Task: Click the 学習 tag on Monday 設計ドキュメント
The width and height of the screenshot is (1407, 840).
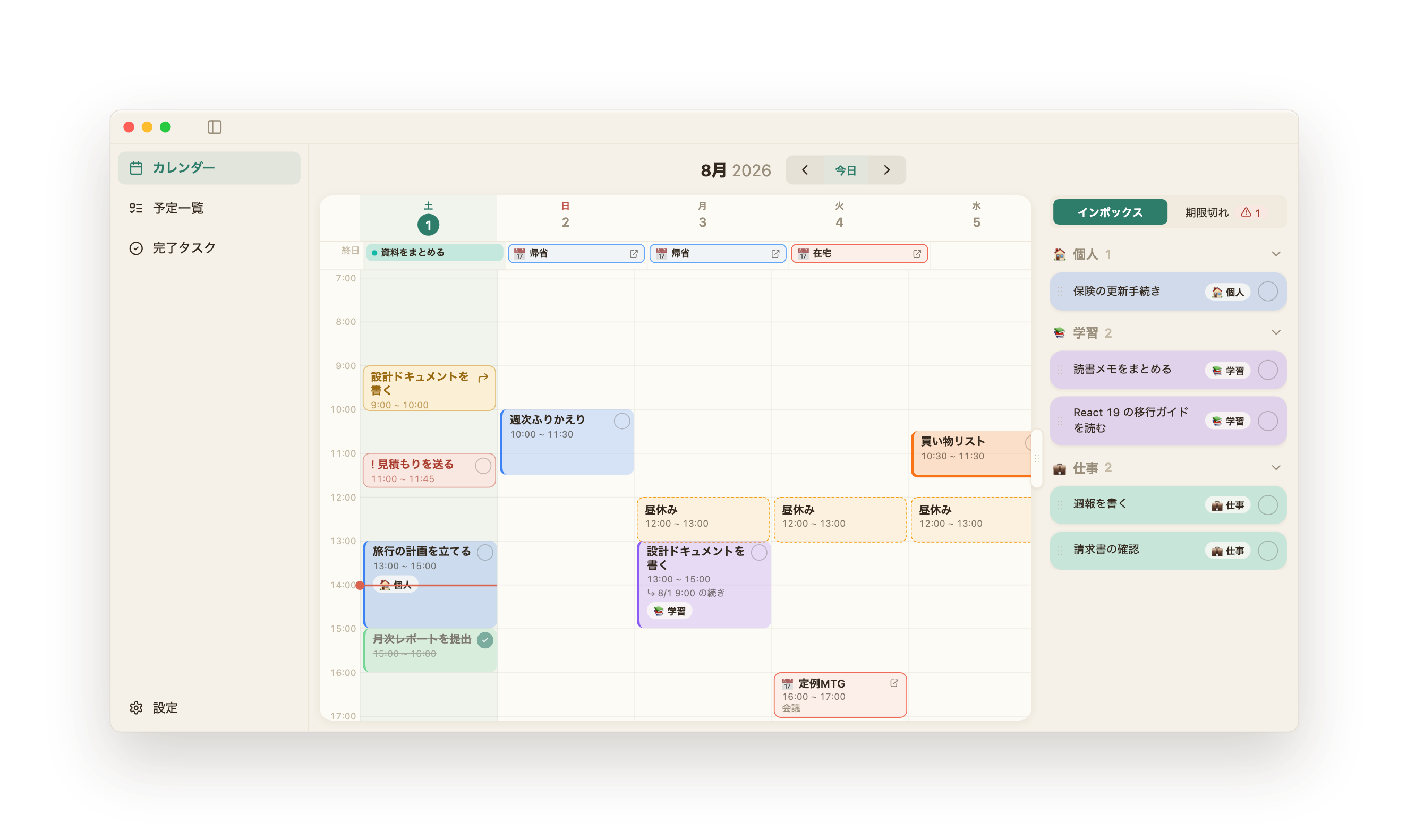Action: (x=669, y=611)
